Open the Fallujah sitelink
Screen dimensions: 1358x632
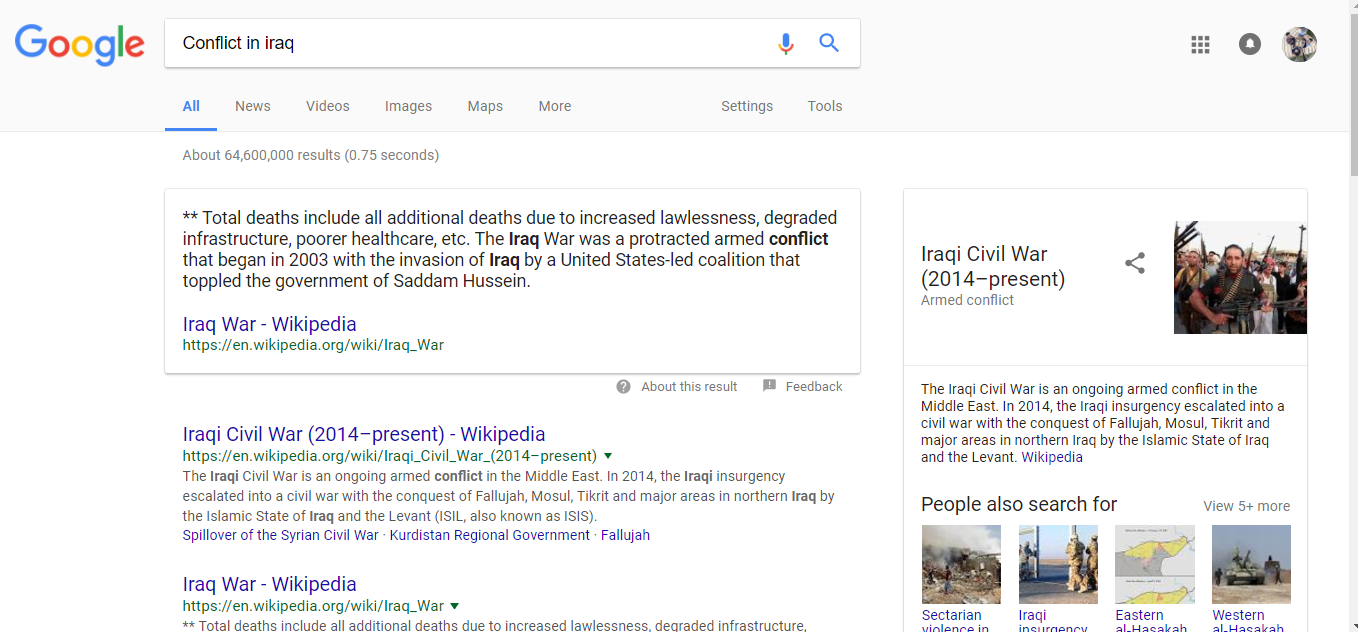[625, 535]
